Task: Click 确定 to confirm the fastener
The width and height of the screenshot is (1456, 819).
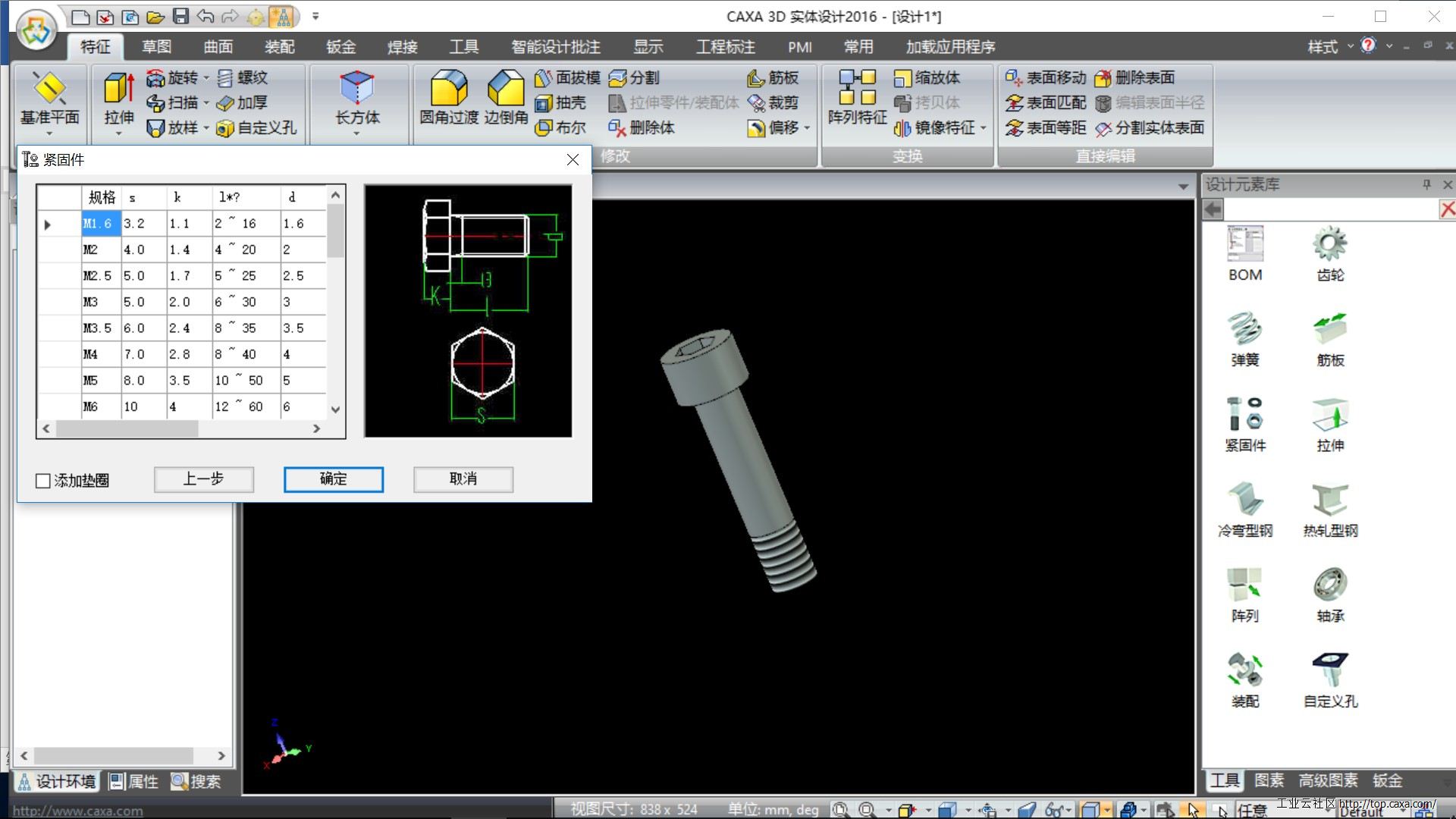Action: (x=334, y=479)
